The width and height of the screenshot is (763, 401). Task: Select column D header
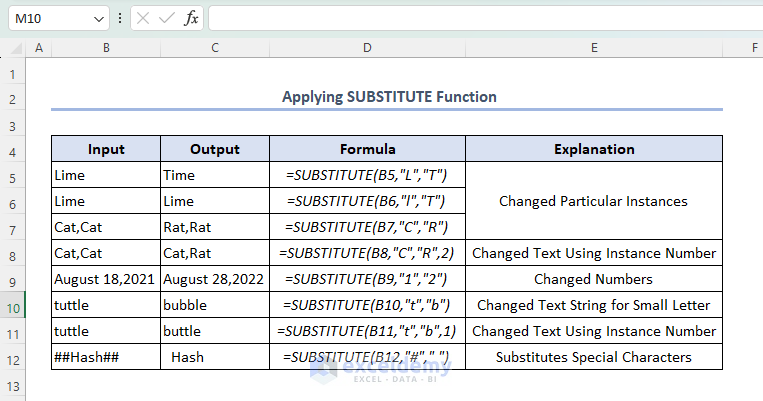pyautogui.click(x=367, y=47)
